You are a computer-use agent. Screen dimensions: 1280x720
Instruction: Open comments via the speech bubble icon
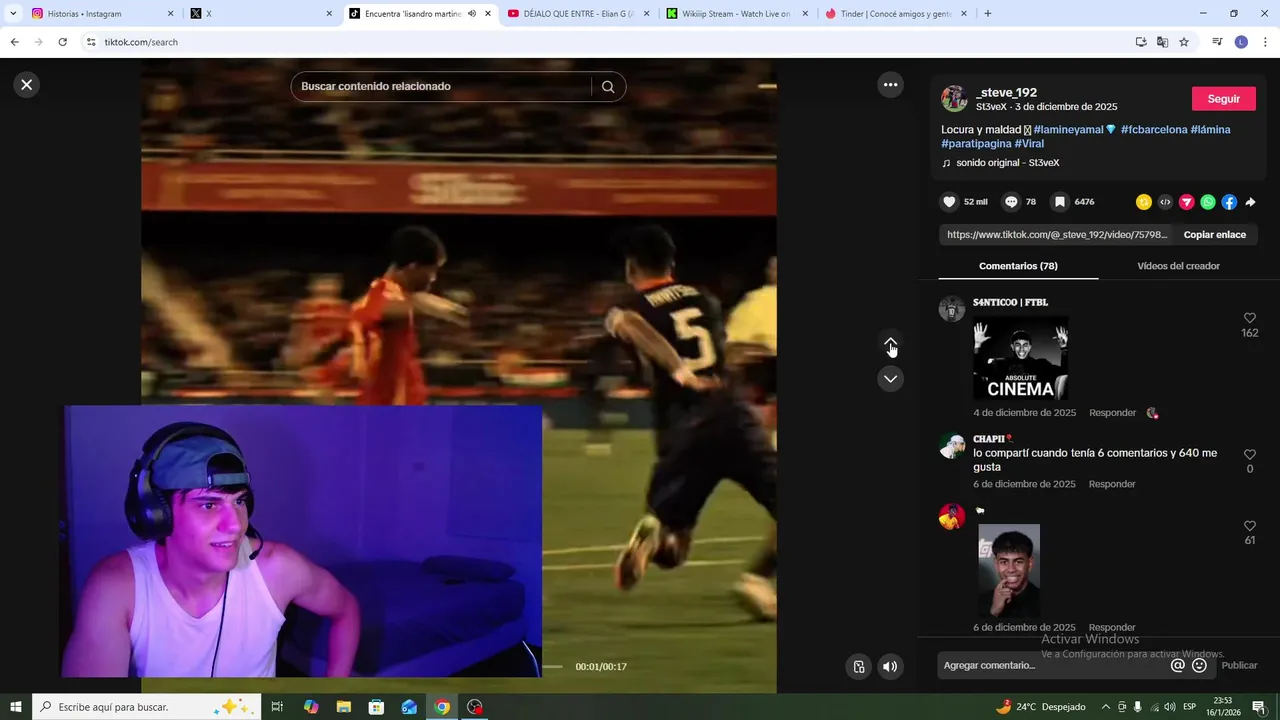1011,202
